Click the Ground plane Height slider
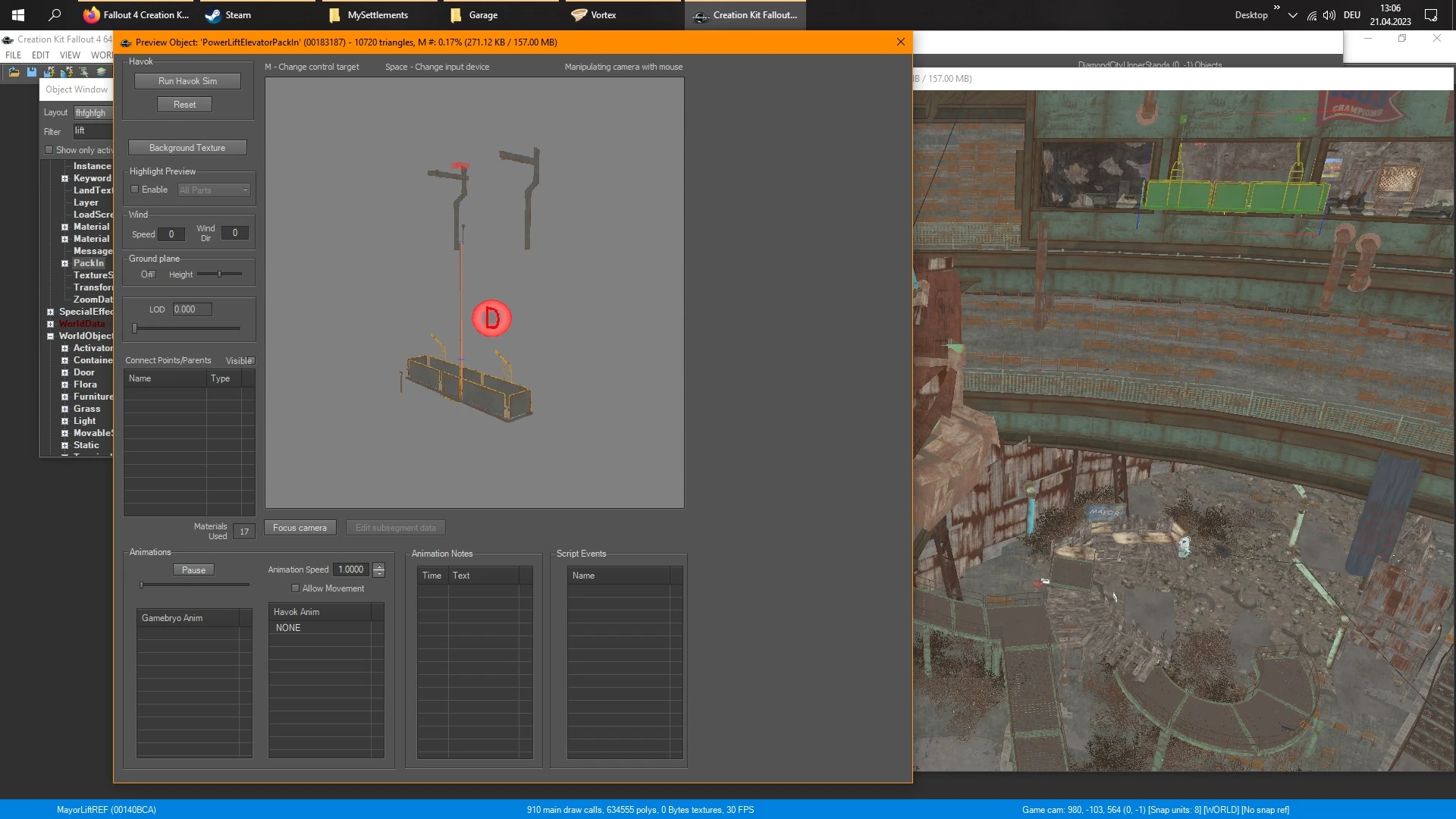Viewport: 1456px width, 819px height. 219,275
